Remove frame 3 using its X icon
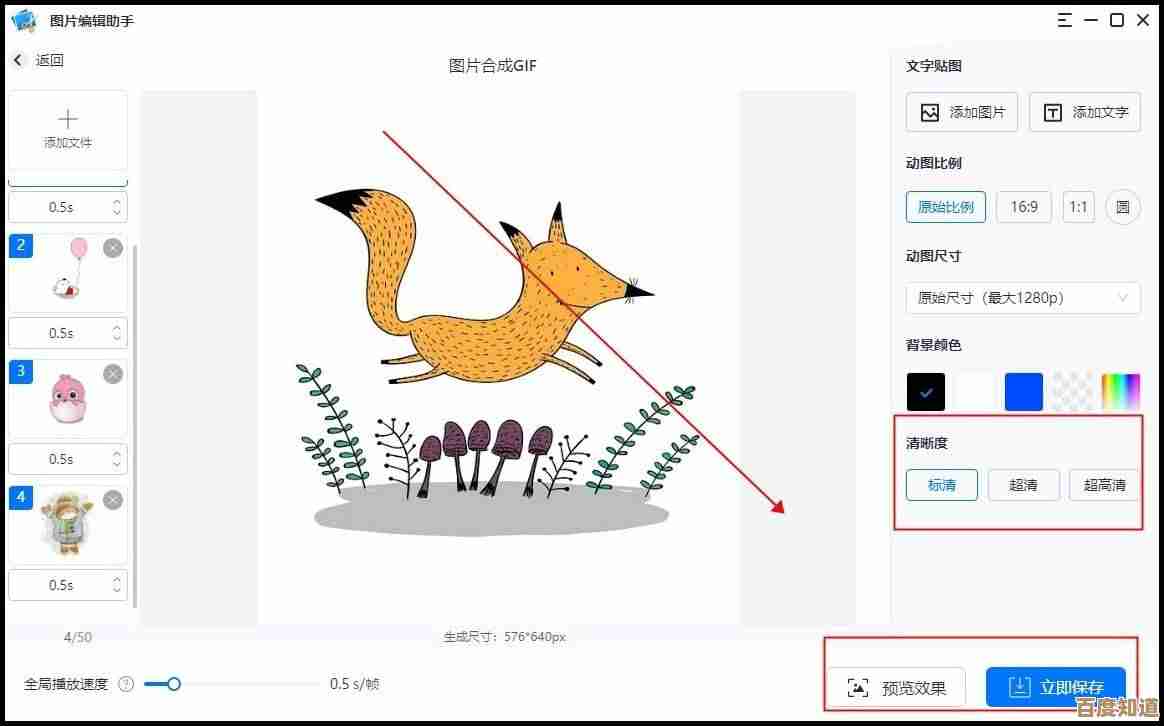The image size is (1164, 726). (x=113, y=374)
